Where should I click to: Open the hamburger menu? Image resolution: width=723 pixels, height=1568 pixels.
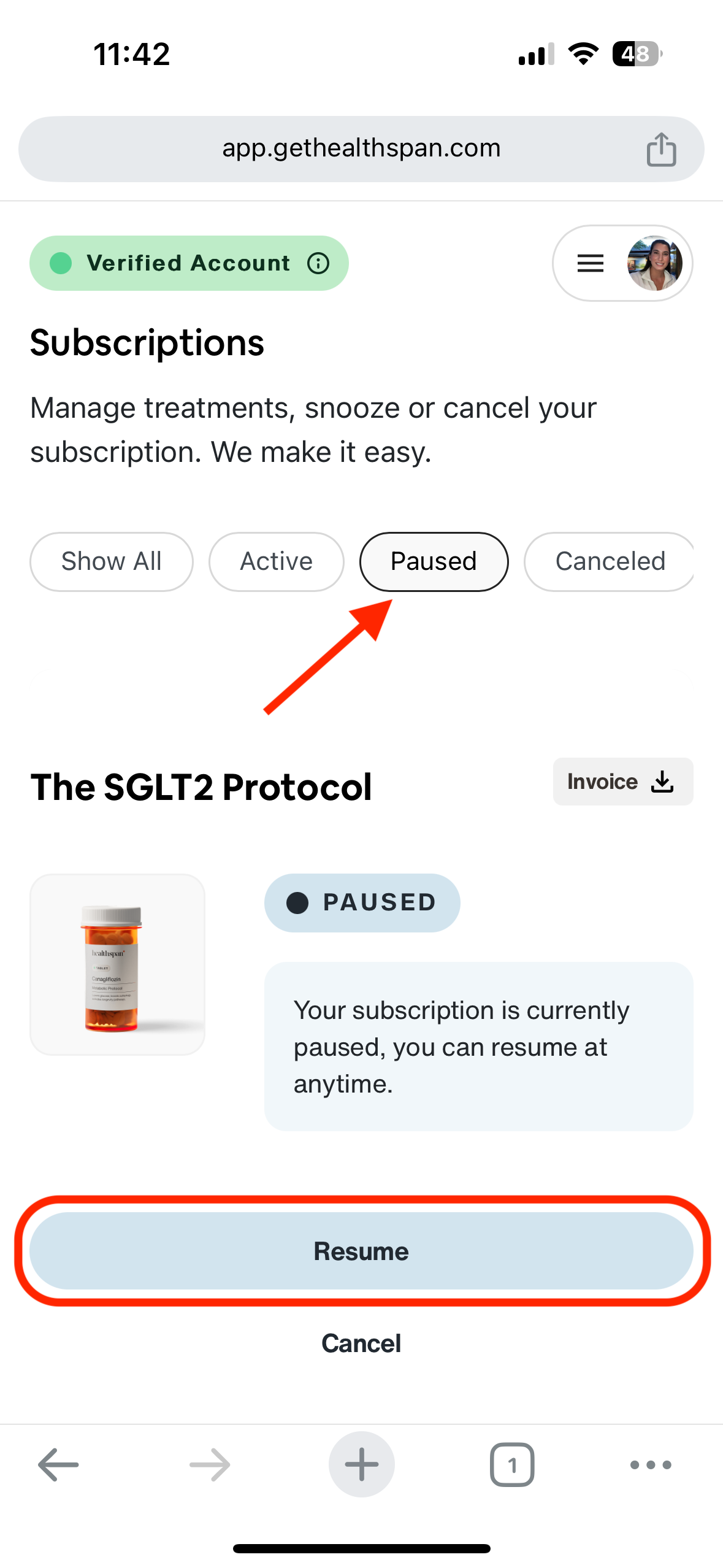pos(591,263)
